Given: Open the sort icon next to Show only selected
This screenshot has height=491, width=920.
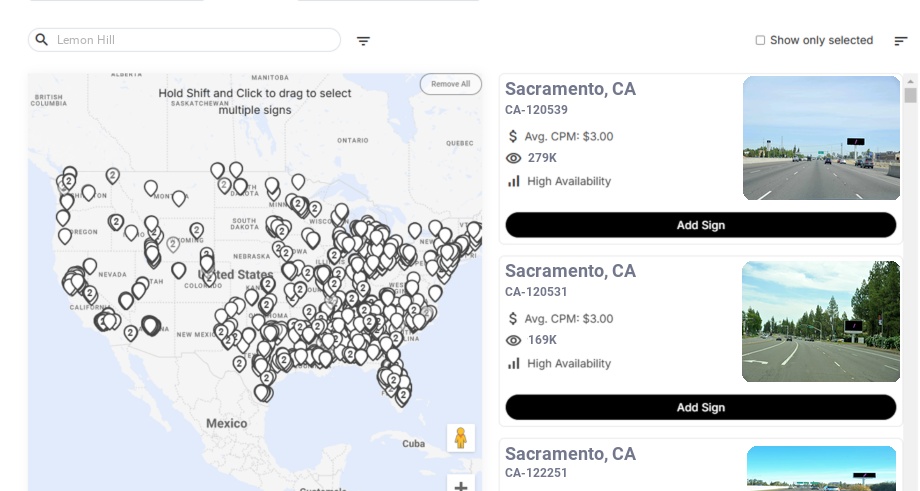Looking at the screenshot, I should 901,41.
